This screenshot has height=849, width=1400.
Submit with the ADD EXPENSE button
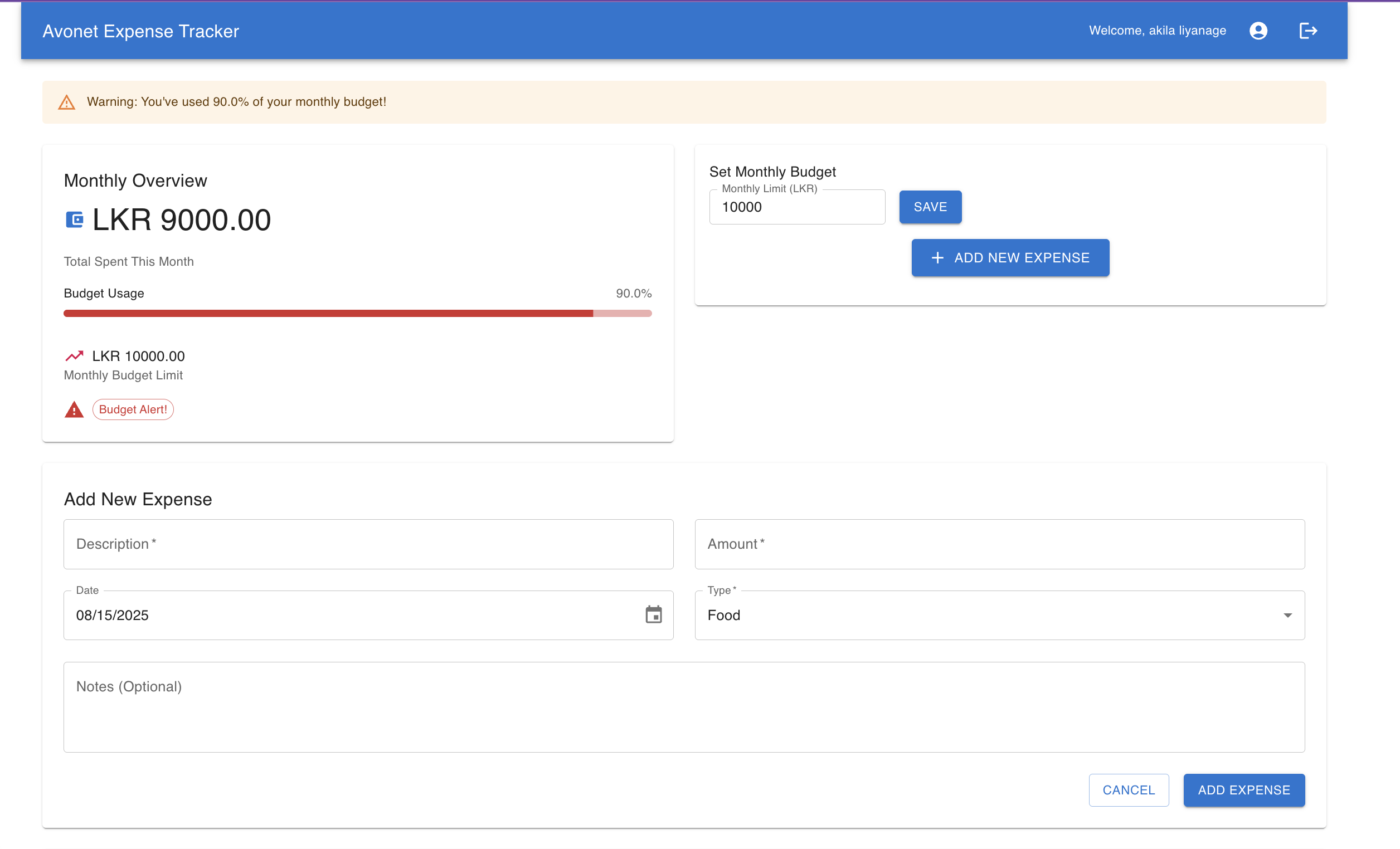pyautogui.click(x=1244, y=790)
